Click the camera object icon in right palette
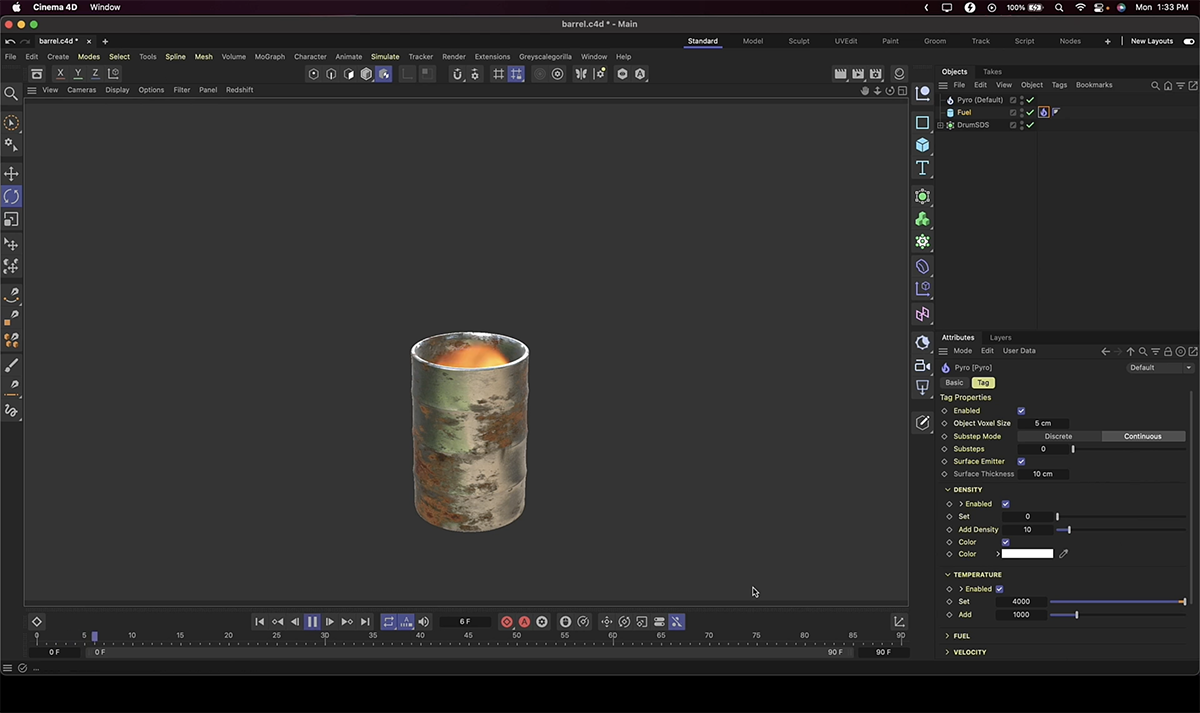 pos(922,365)
